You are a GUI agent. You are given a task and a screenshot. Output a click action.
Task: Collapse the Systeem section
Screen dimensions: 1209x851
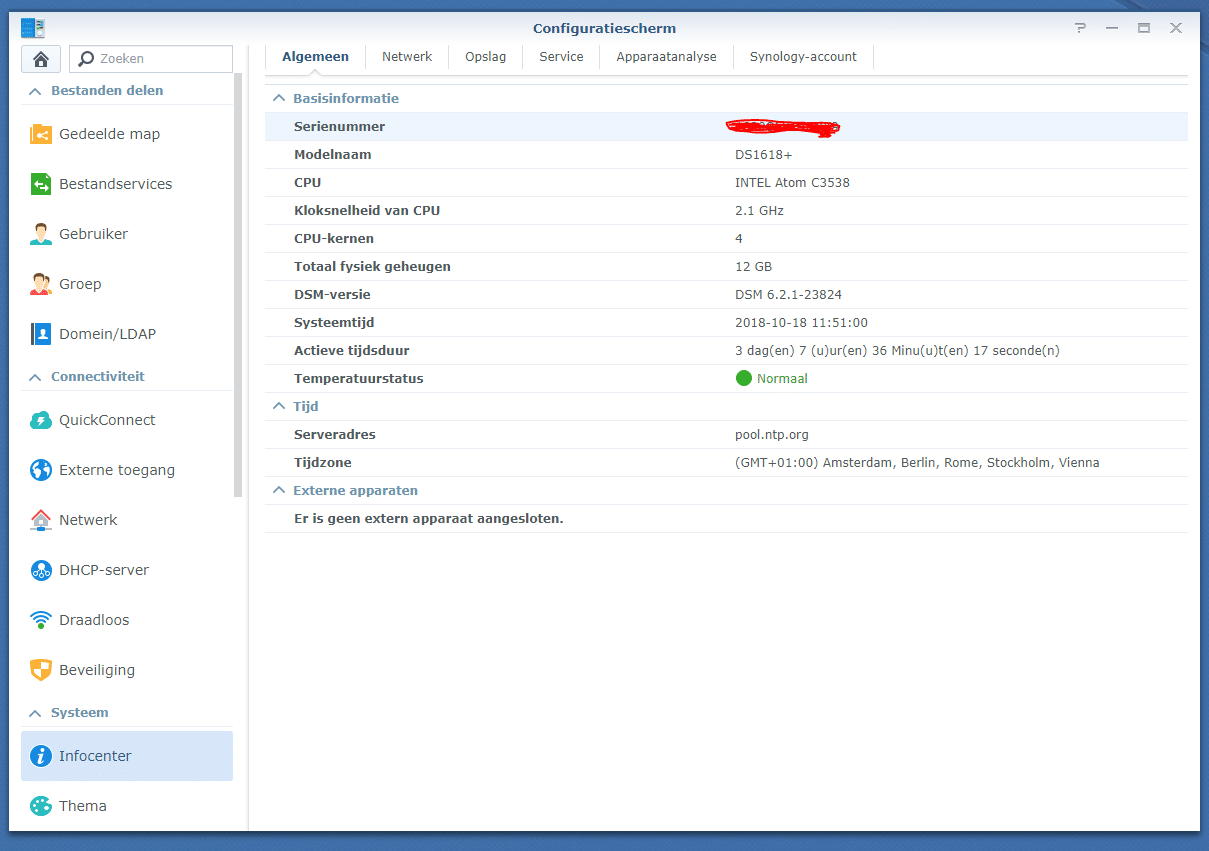(x=35, y=713)
